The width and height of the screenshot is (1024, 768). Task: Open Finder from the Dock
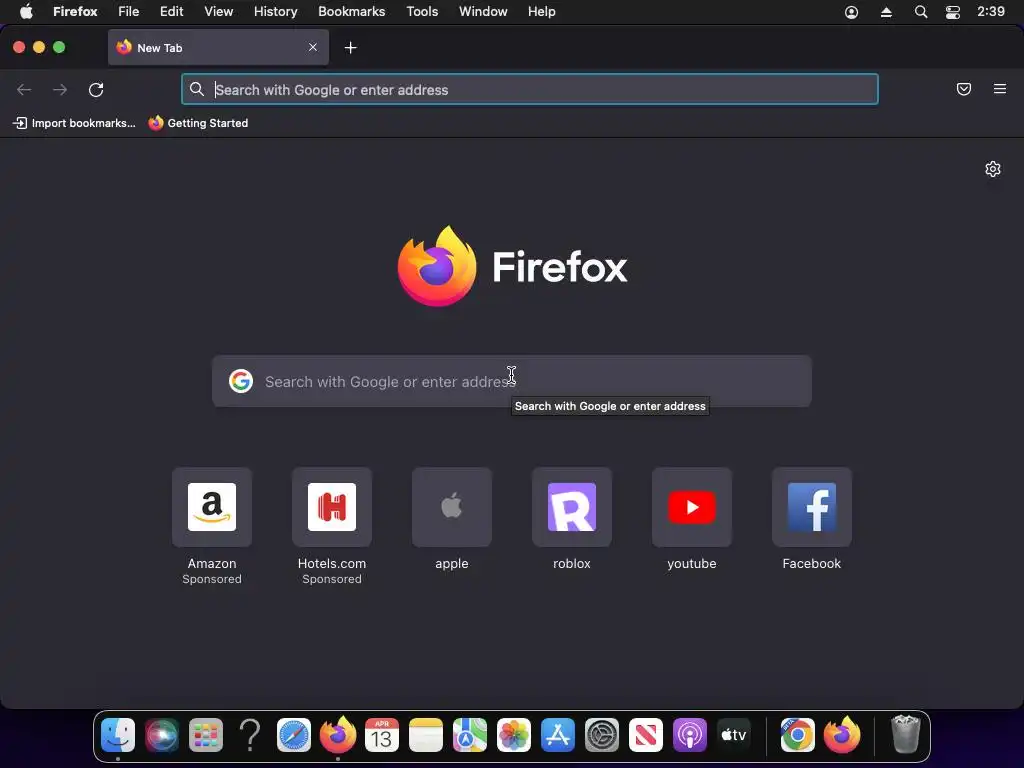[x=118, y=735]
